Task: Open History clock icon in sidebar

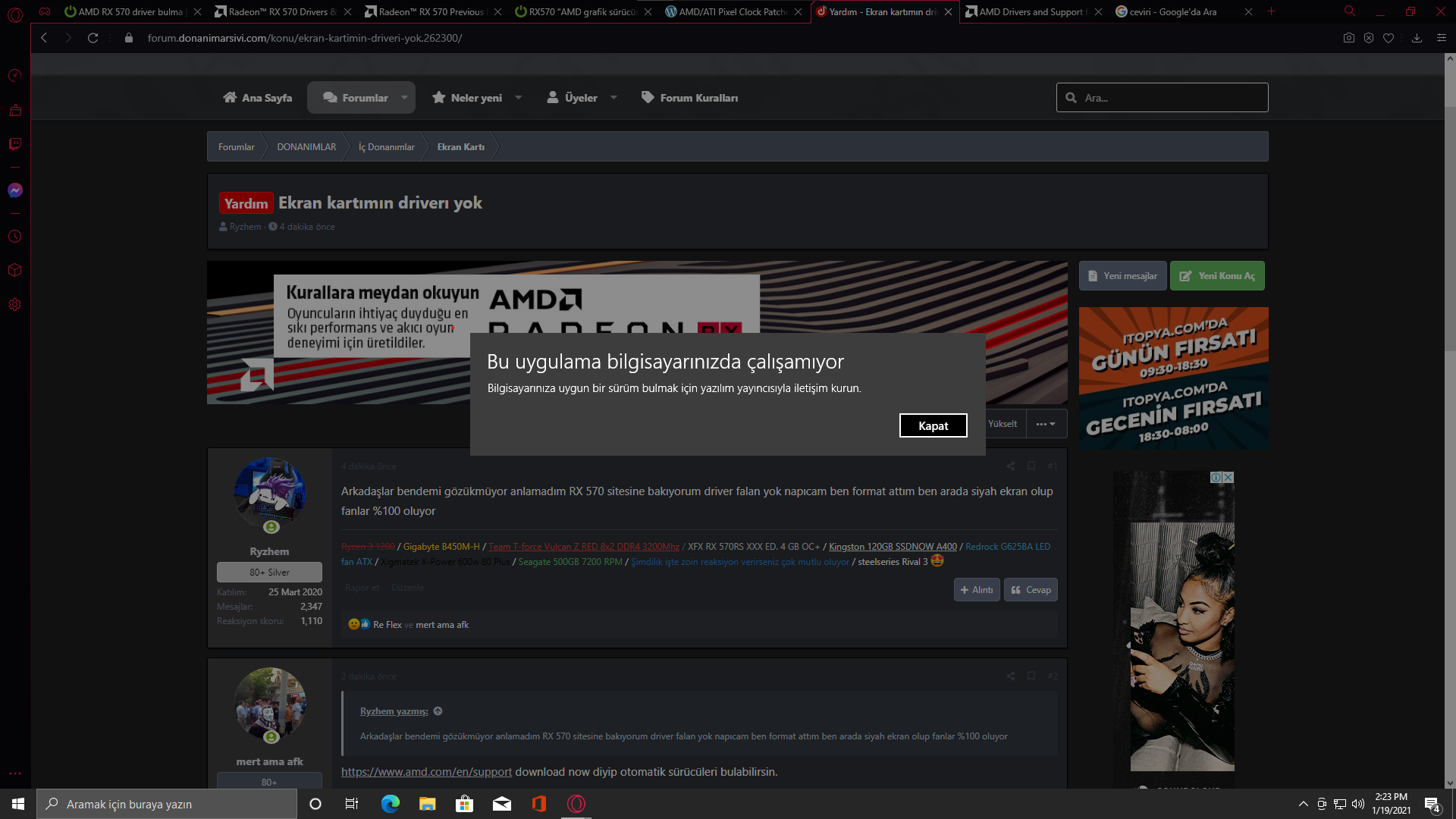Action: coord(14,237)
